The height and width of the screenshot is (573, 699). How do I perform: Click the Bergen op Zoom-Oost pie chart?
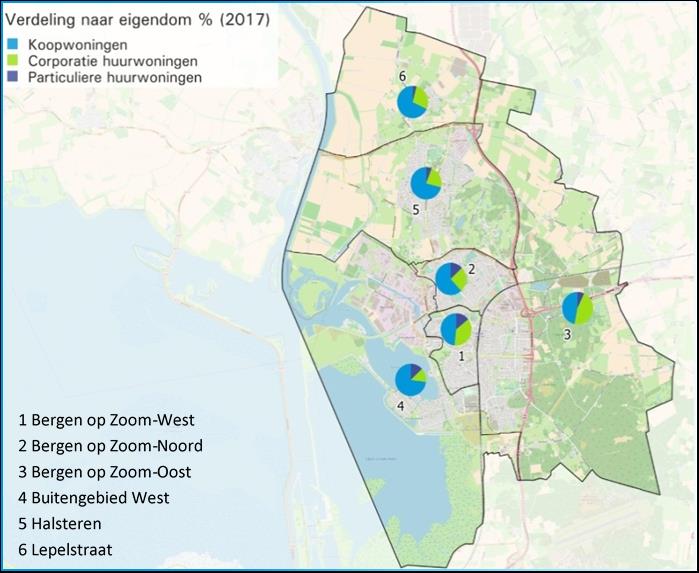point(577,309)
